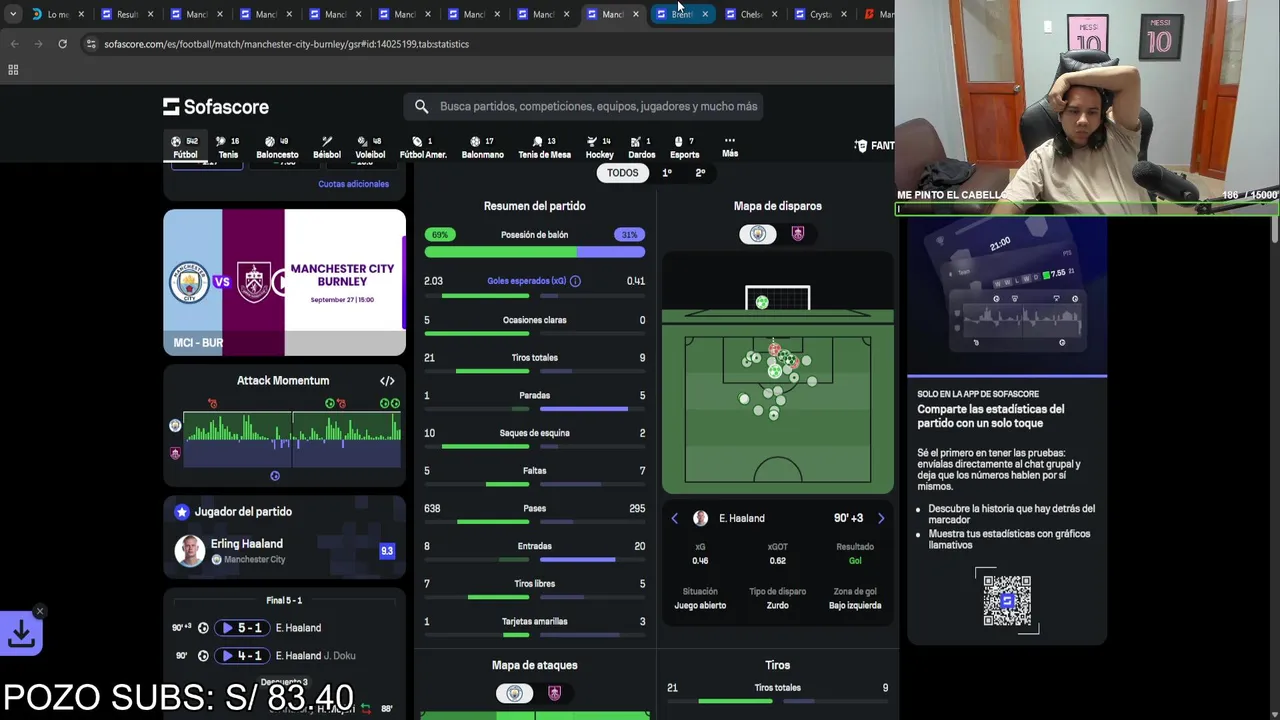Screen dimensions: 1280x720
Task: Click the 'Ocasiones claras' stat label
Action: point(534,320)
